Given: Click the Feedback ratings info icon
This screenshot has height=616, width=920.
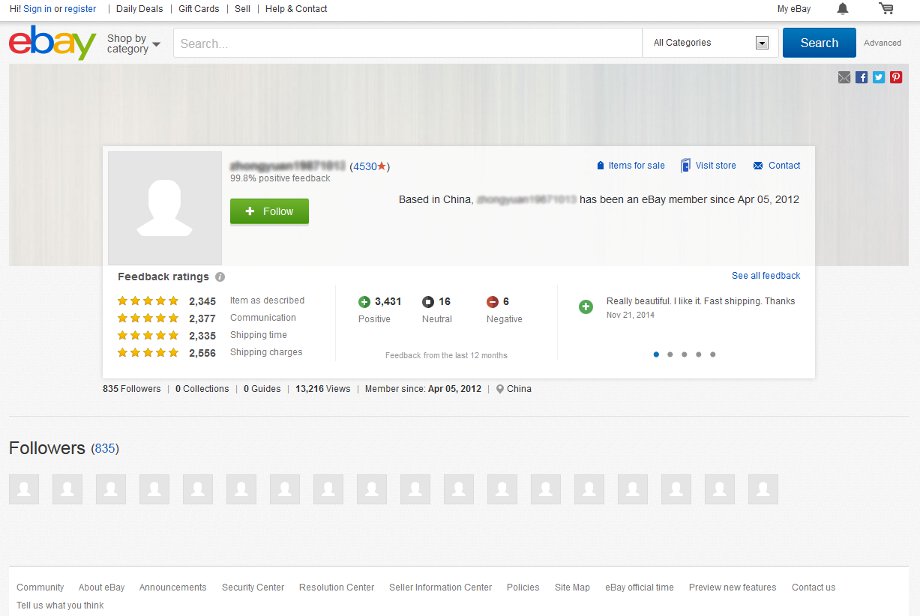Looking at the screenshot, I should (x=220, y=277).
